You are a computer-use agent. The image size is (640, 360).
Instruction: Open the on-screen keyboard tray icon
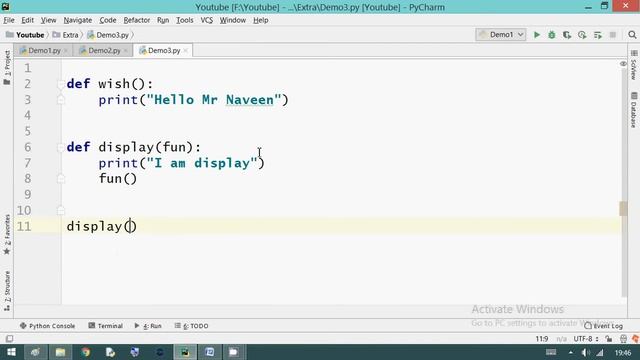coord(551,352)
